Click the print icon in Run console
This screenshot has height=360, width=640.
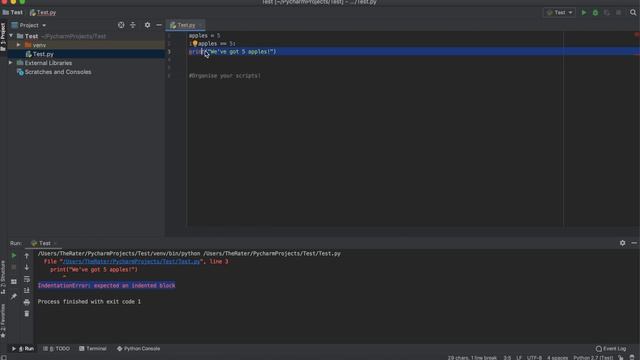pos(27,302)
